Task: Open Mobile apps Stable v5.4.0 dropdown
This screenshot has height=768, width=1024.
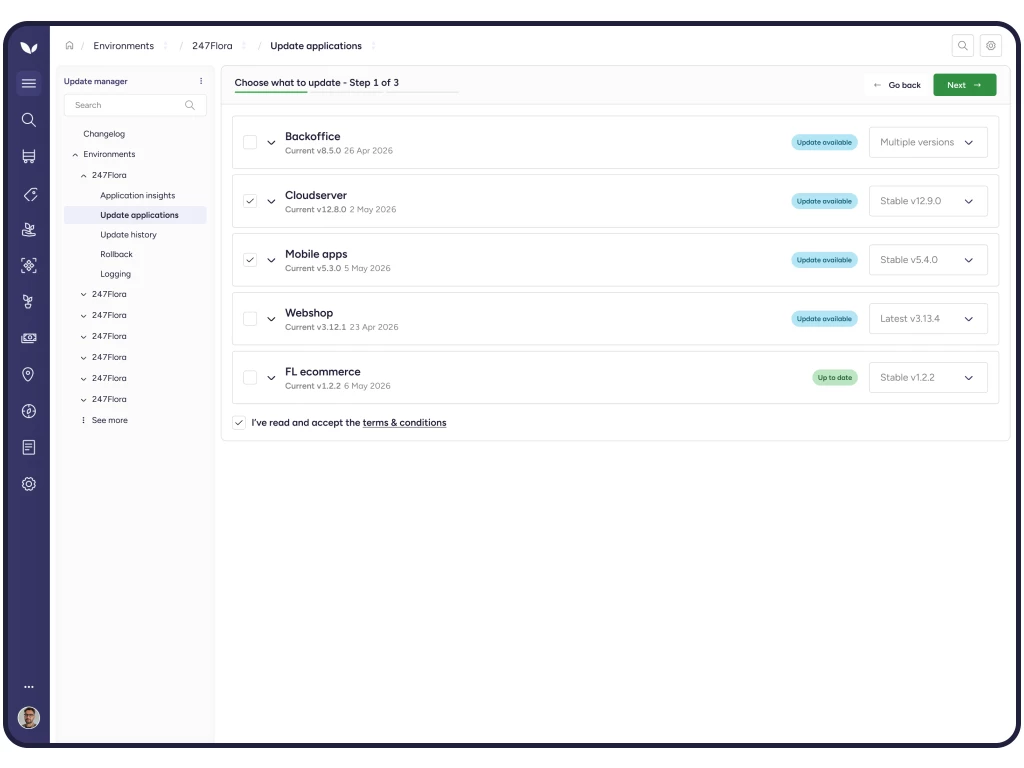Action: (928, 260)
